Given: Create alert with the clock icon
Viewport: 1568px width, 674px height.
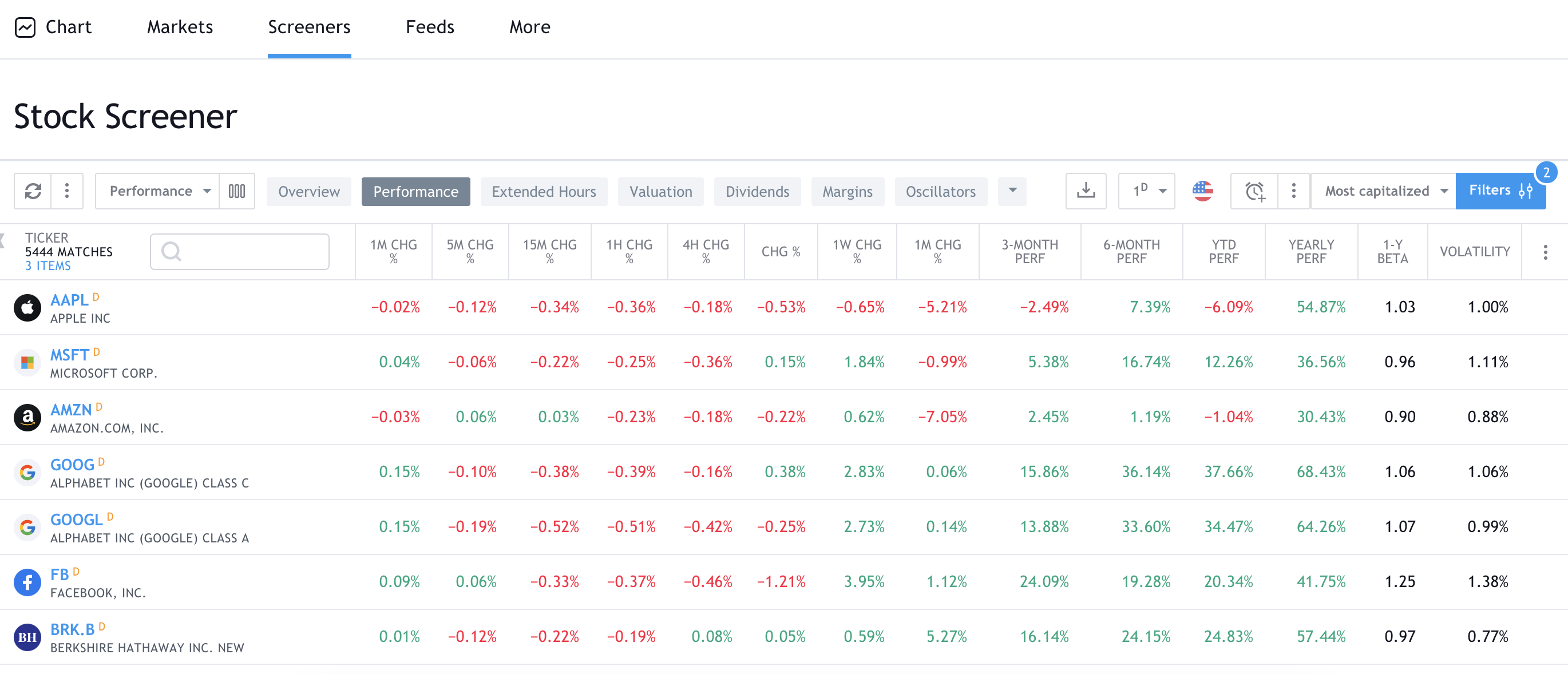Looking at the screenshot, I should click(1254, 191).
